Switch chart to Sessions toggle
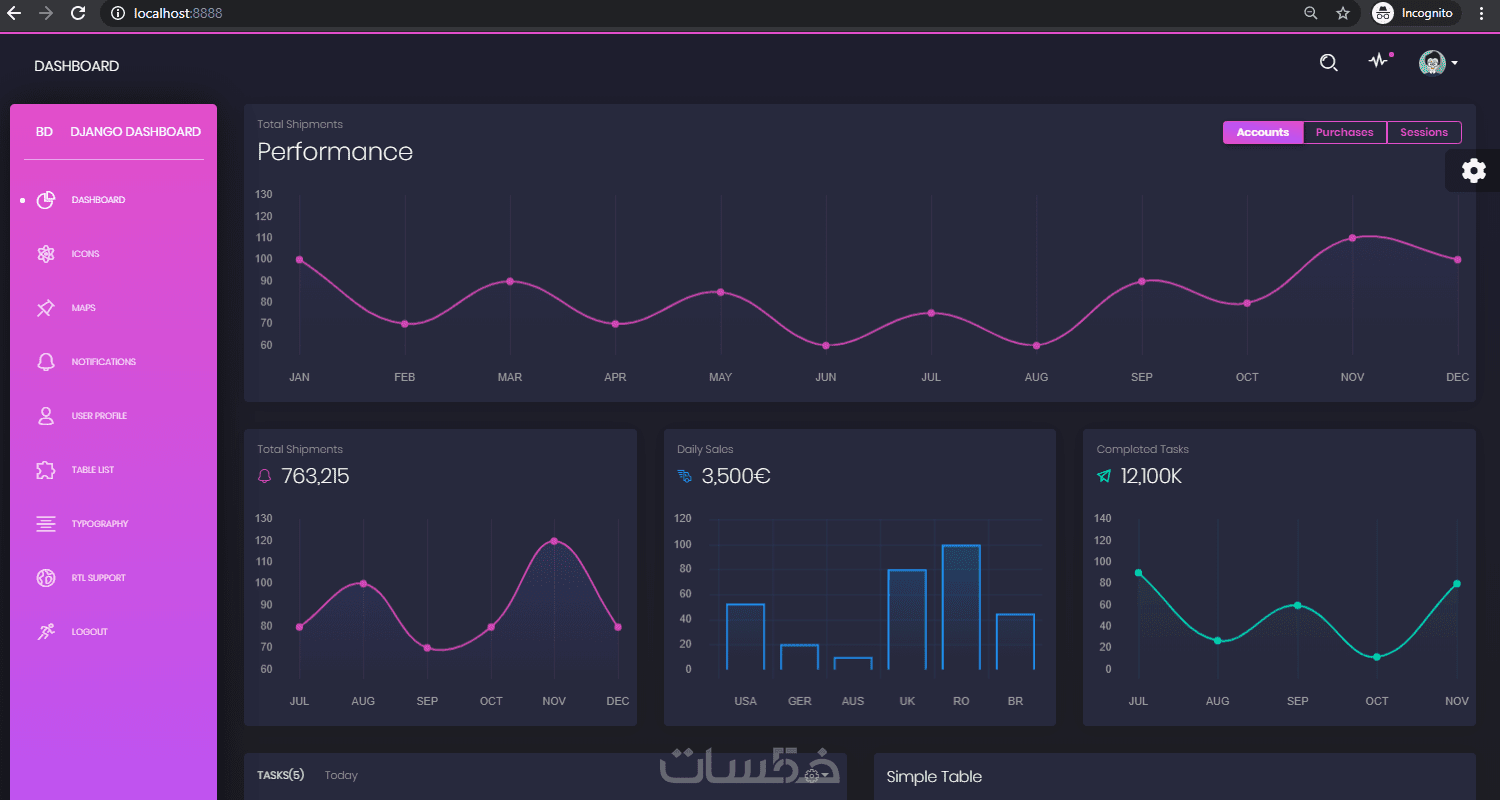The image size is (1500, 800). [1424, 132]
